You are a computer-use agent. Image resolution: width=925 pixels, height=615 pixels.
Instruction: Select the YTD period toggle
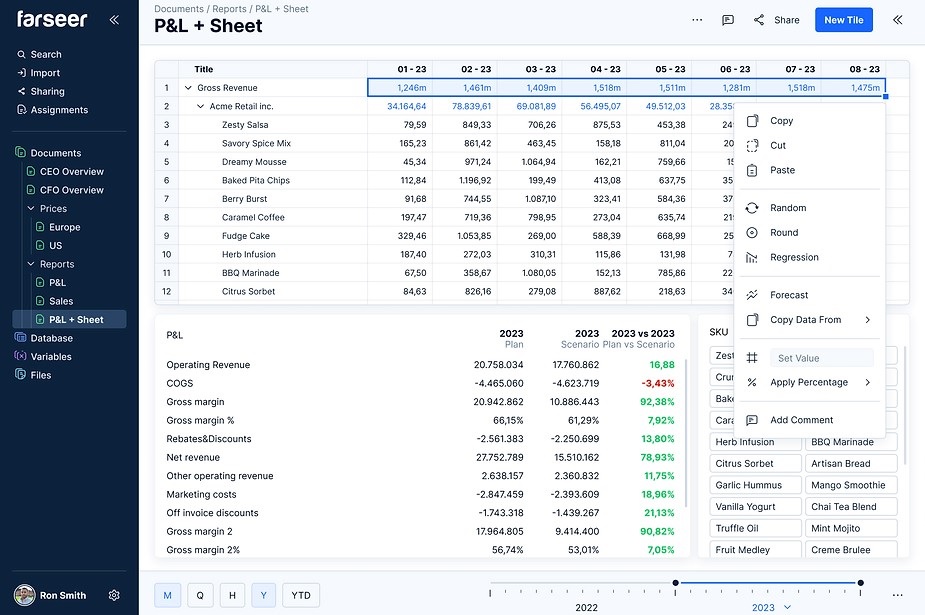pos(301,596)
